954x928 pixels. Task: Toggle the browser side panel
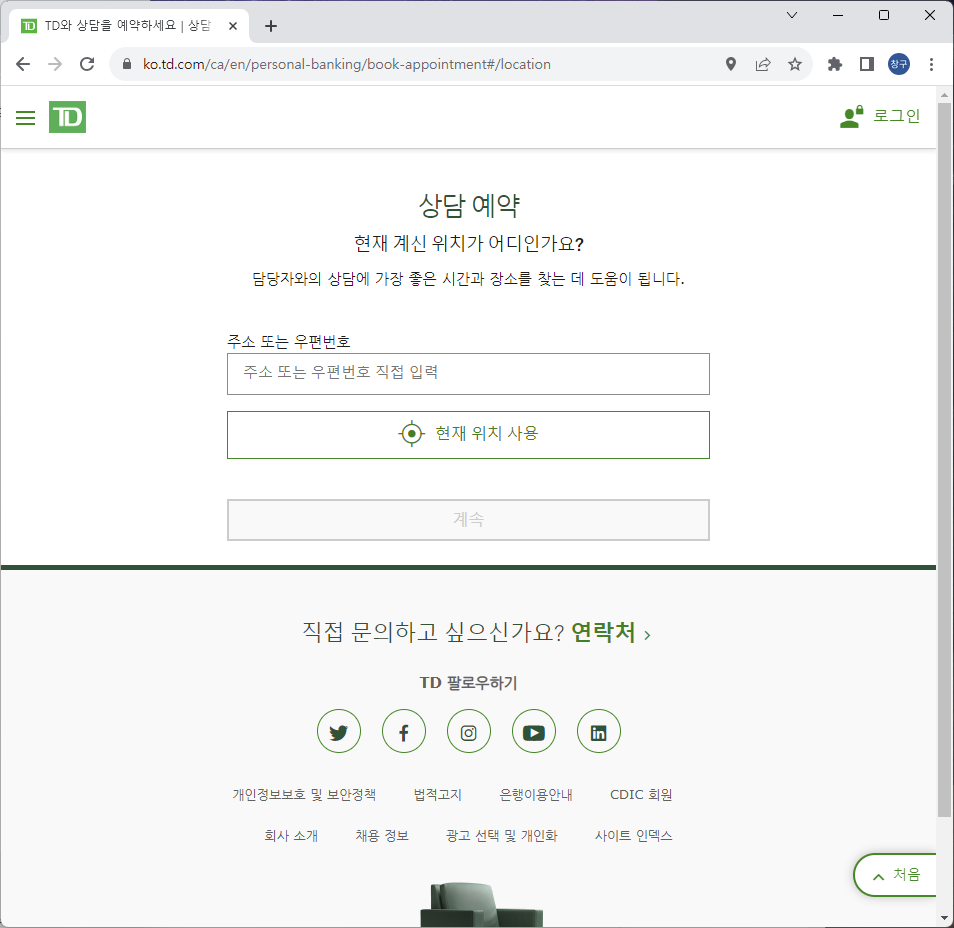(866, 64)
